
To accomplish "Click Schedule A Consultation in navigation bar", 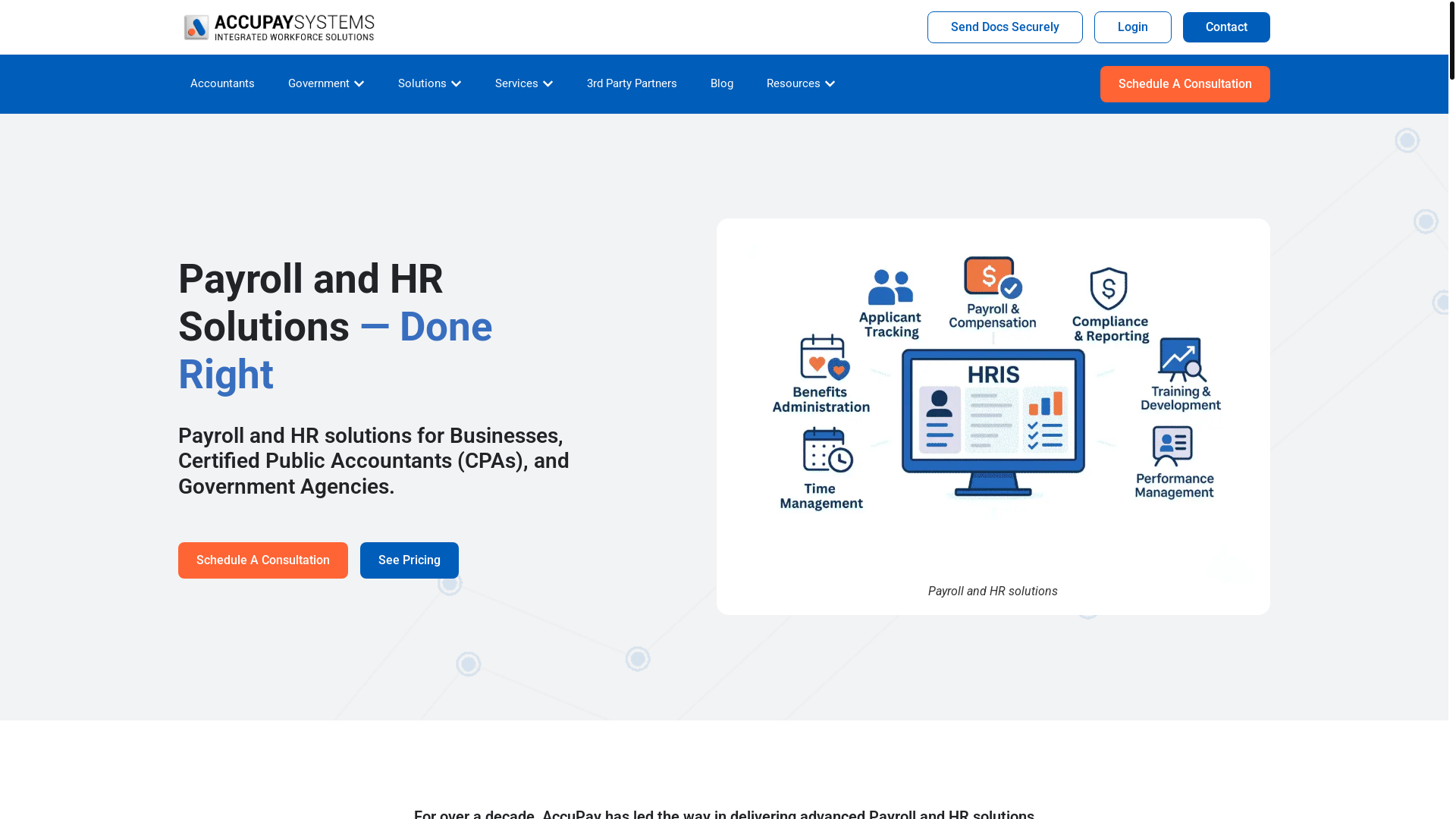I will (1185, 84).
